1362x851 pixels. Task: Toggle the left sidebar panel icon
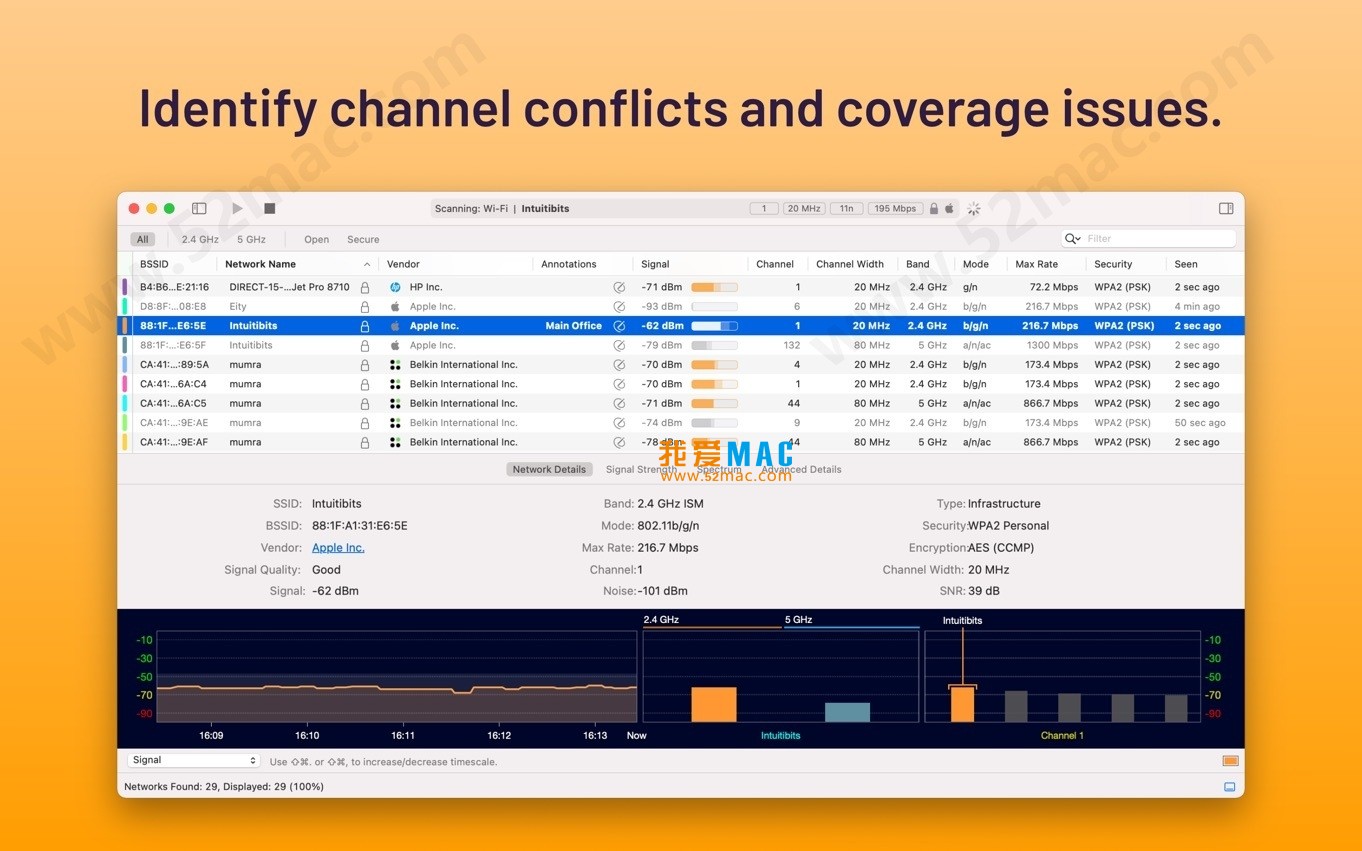199,208
